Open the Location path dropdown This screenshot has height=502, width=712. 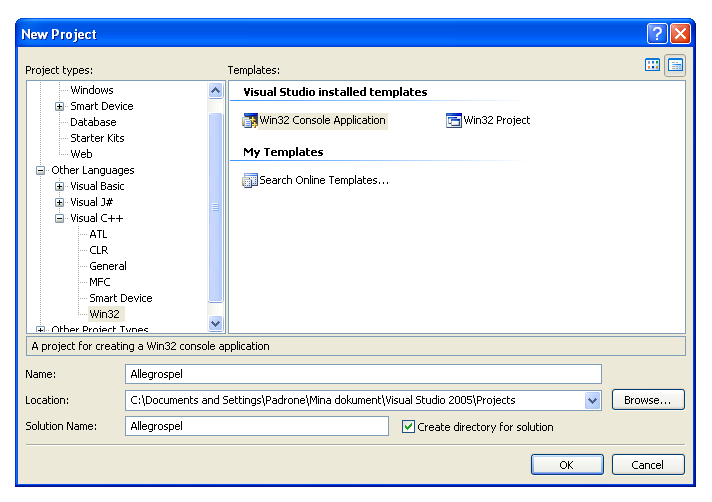[592, 400]
